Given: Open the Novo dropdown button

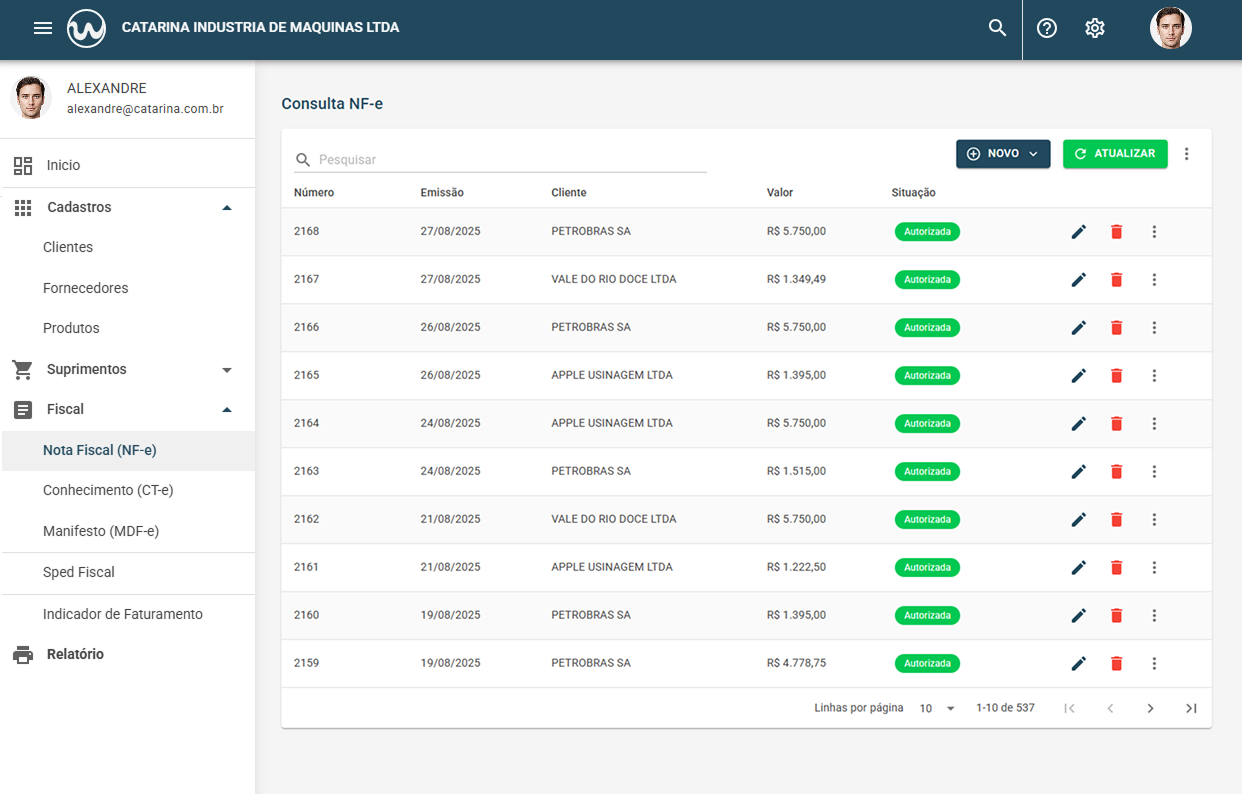Looking at the screenshot, I should pyautogui.click(x=1003, y=154).
